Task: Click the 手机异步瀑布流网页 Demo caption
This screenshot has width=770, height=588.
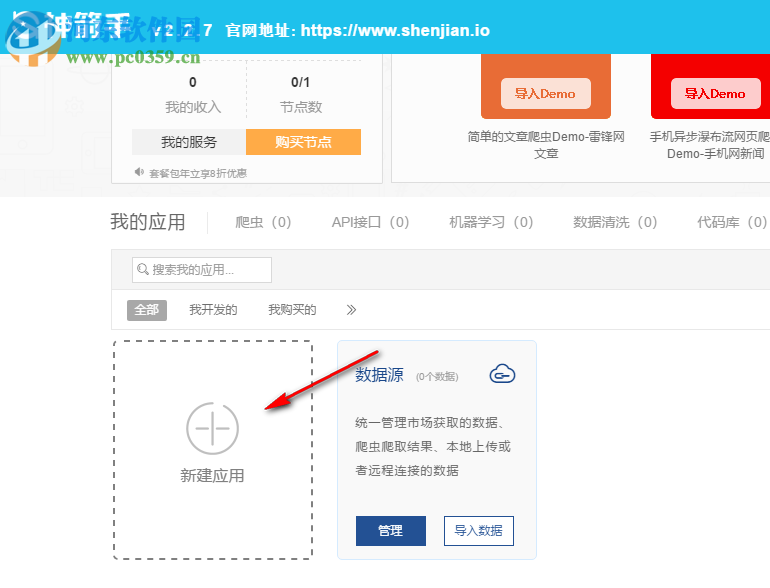Action: click(711, 145)
